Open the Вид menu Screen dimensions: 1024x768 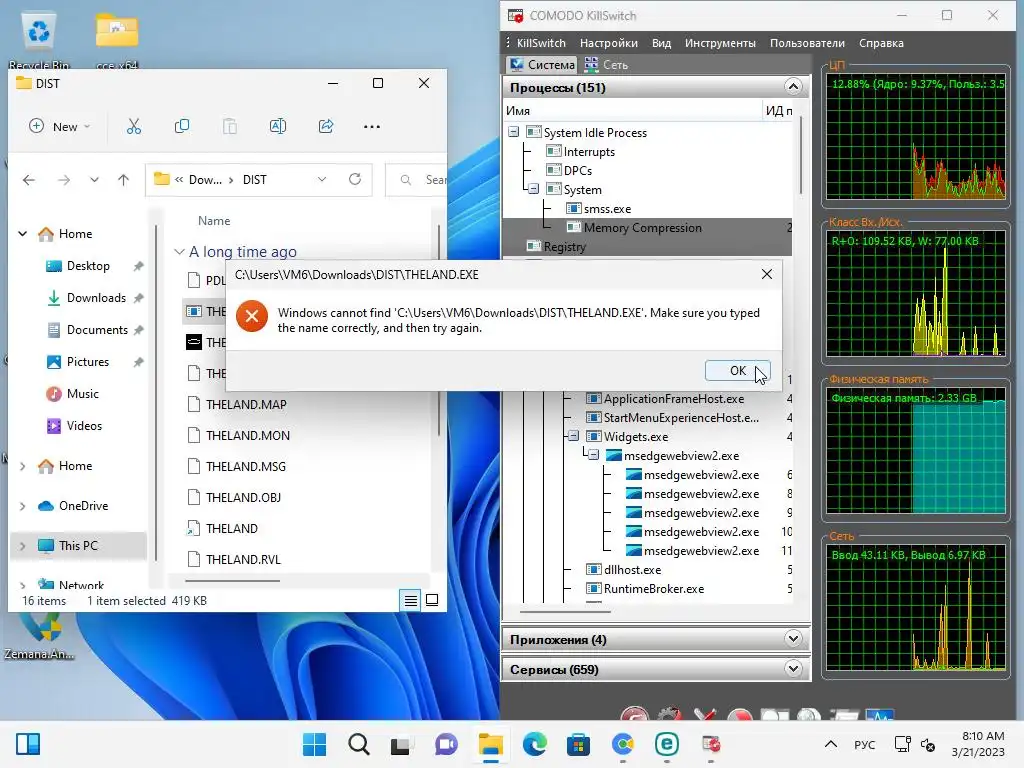click(661, 43)
